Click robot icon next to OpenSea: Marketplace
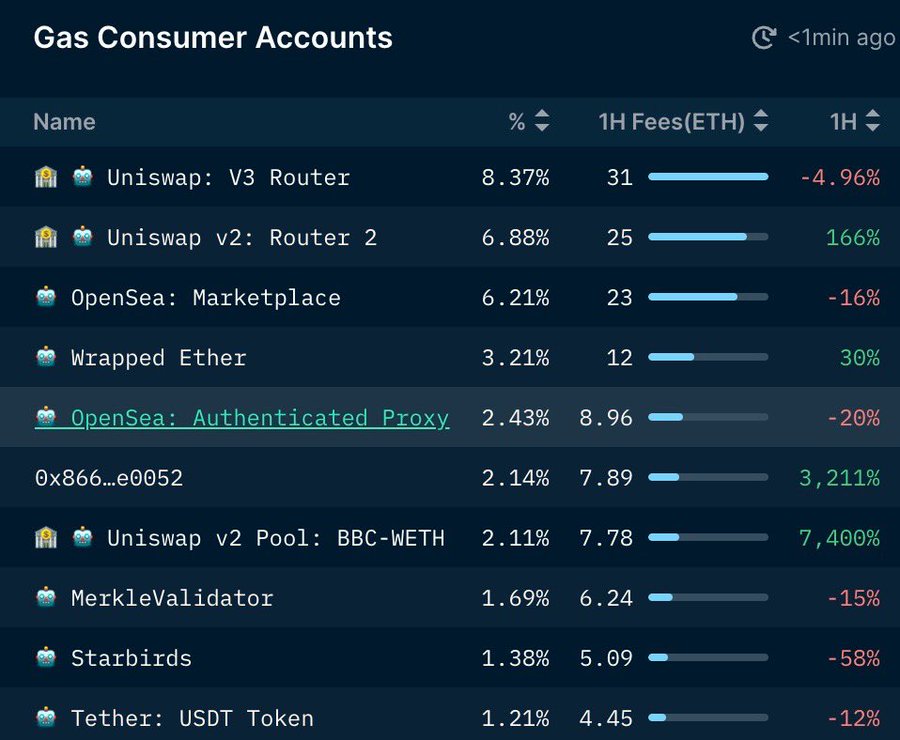900x740 pixels. (x=46, y=298)
